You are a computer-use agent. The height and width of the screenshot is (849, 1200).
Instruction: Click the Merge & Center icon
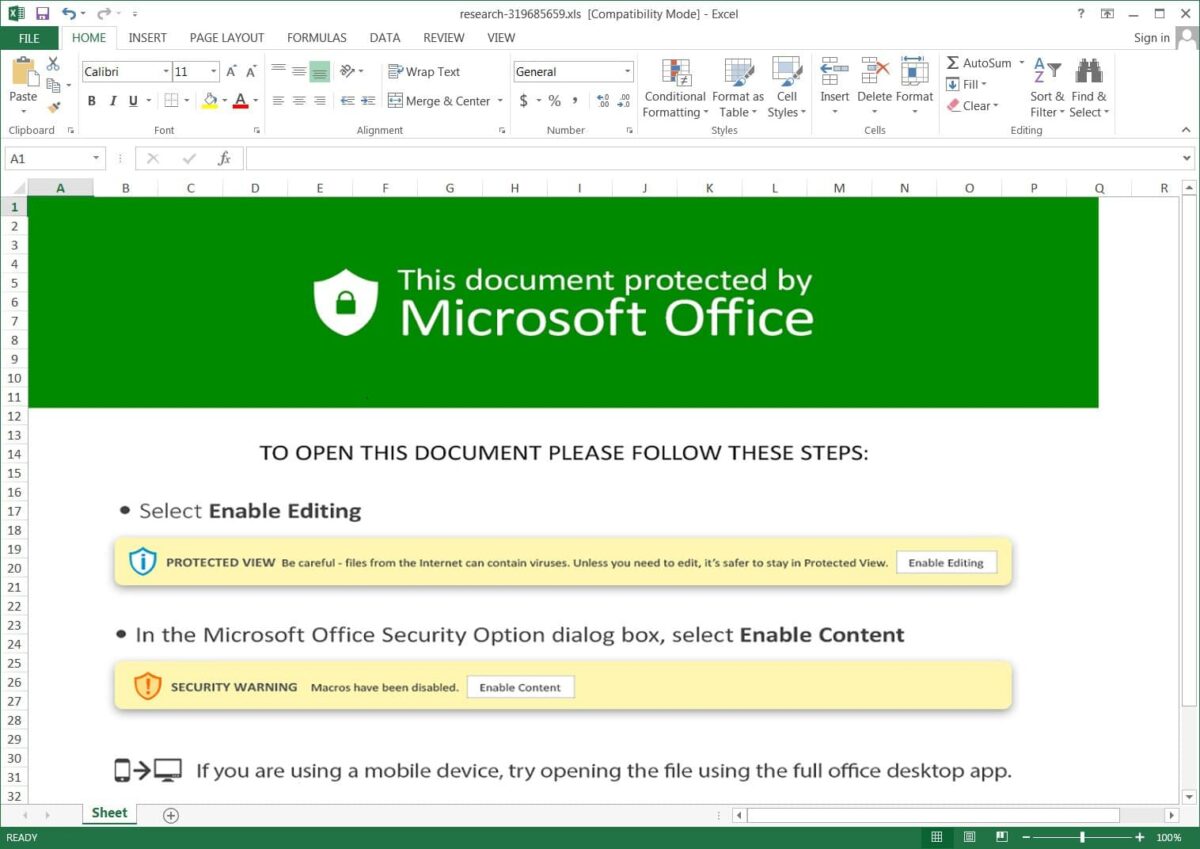[x=398, y=101]
